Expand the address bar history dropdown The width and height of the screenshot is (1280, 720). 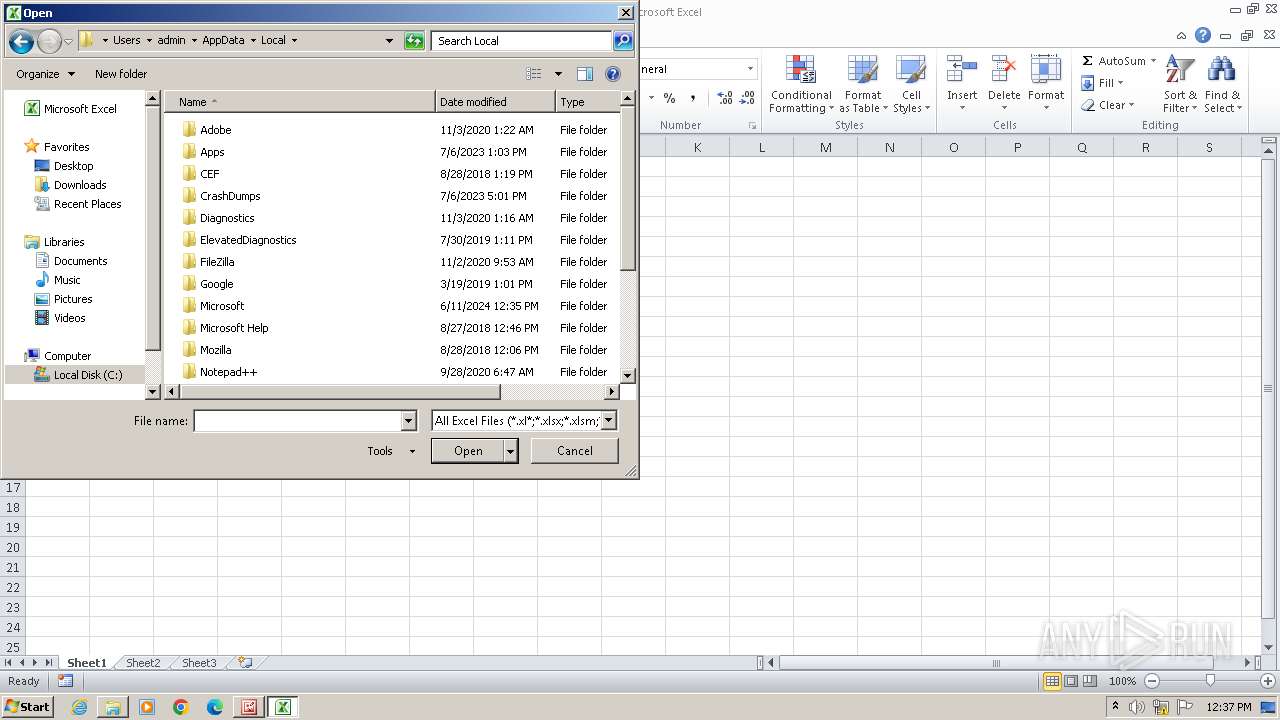(x=389, y=41)
